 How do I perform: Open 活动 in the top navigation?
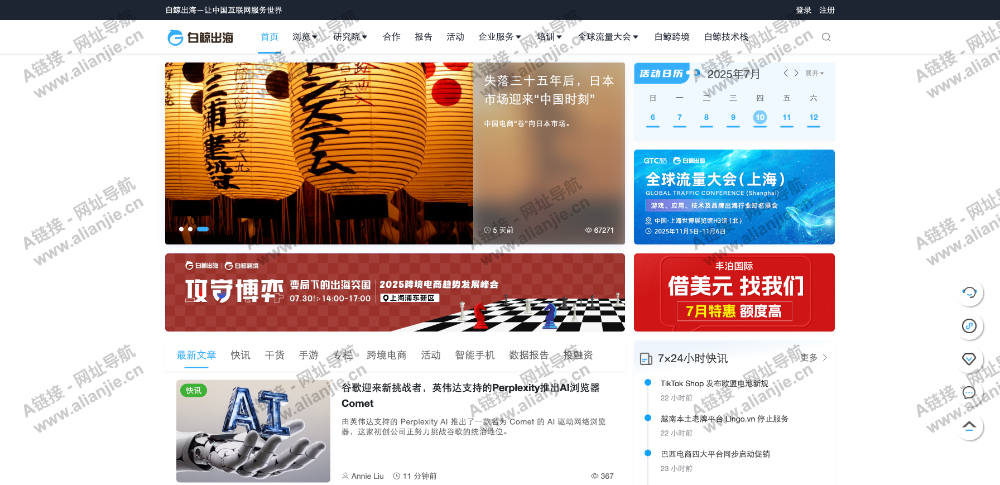click(x=455, y=37)
